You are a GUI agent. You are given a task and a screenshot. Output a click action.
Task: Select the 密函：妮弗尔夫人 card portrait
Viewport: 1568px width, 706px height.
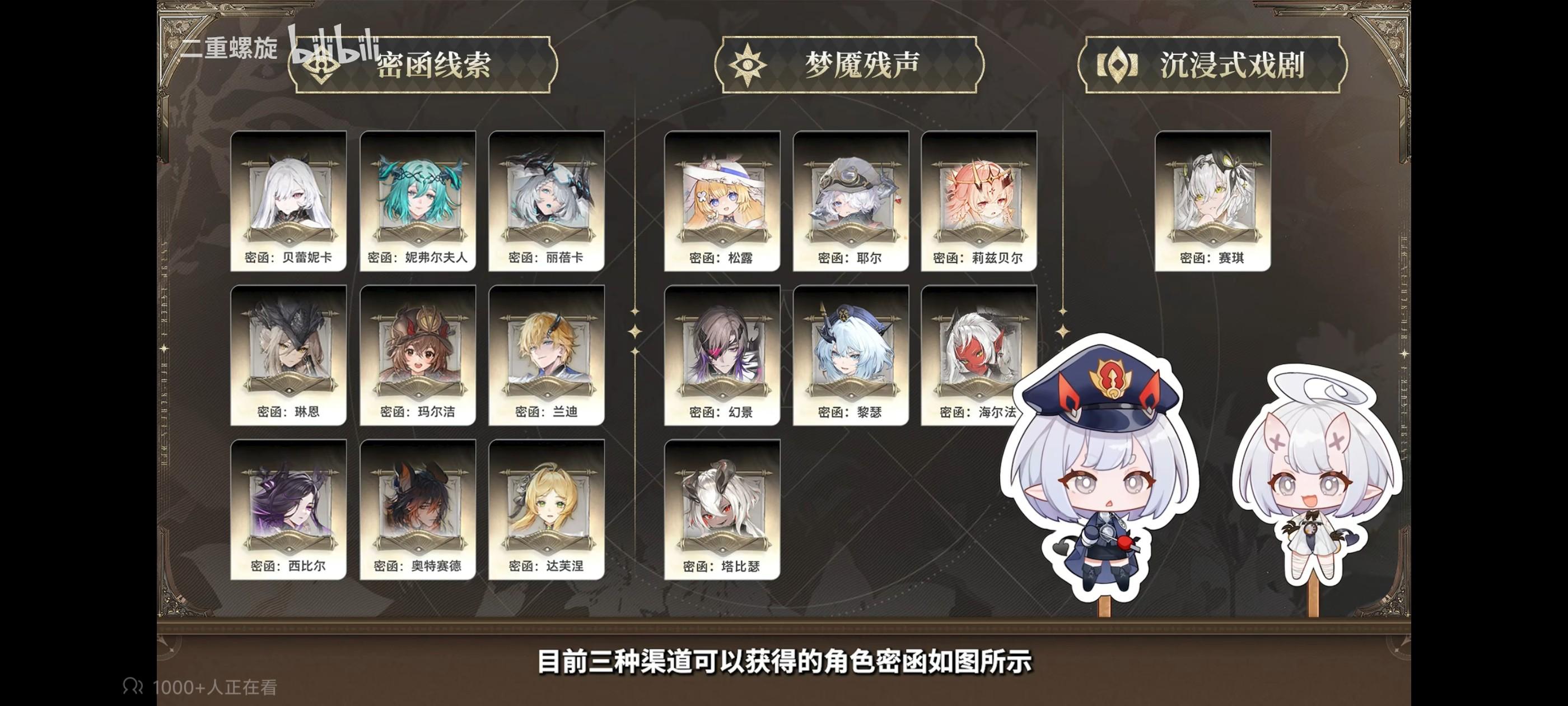[x=418, y=201]
